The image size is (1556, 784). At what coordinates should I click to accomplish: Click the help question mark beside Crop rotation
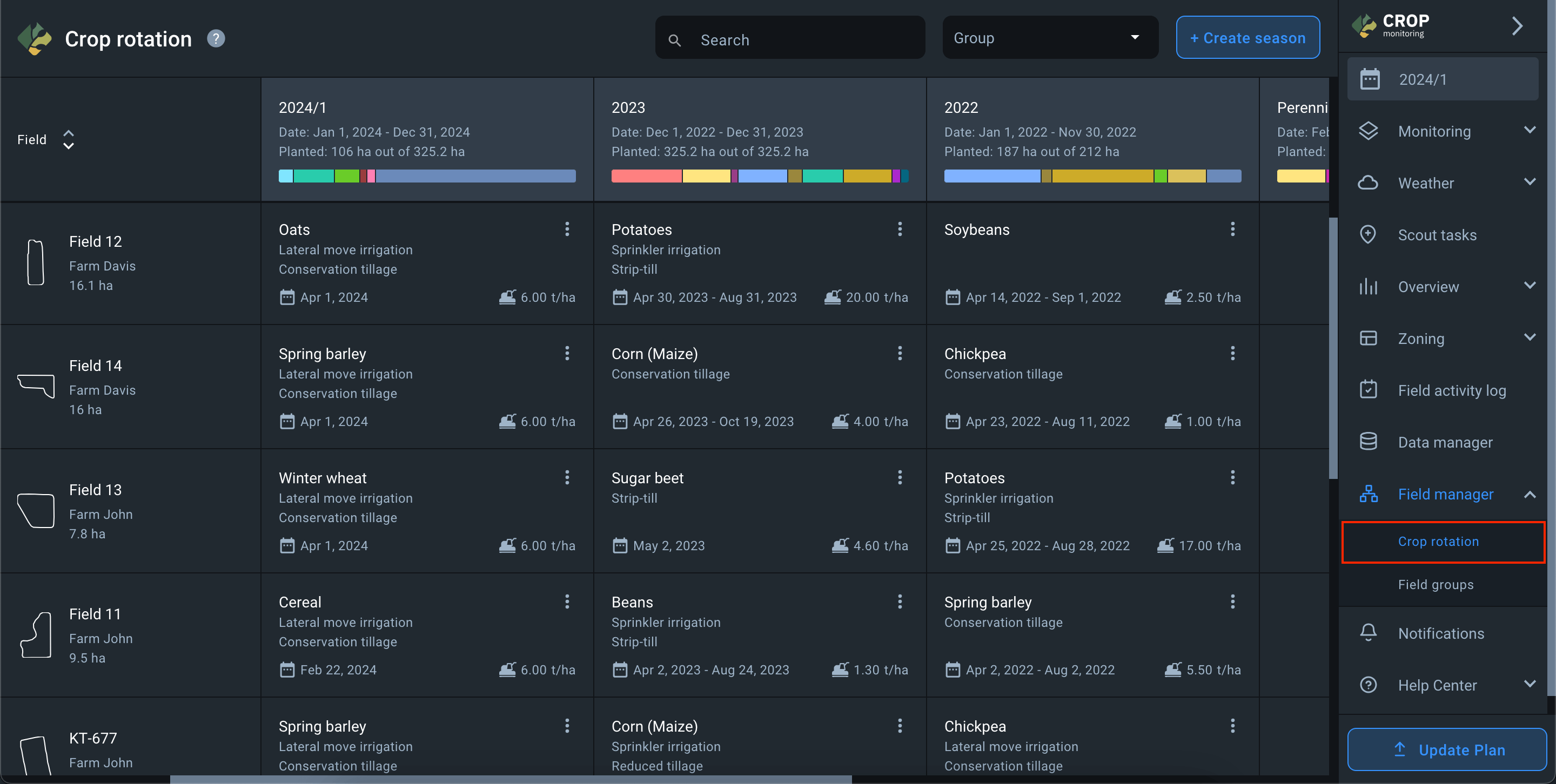click(216, 39)
